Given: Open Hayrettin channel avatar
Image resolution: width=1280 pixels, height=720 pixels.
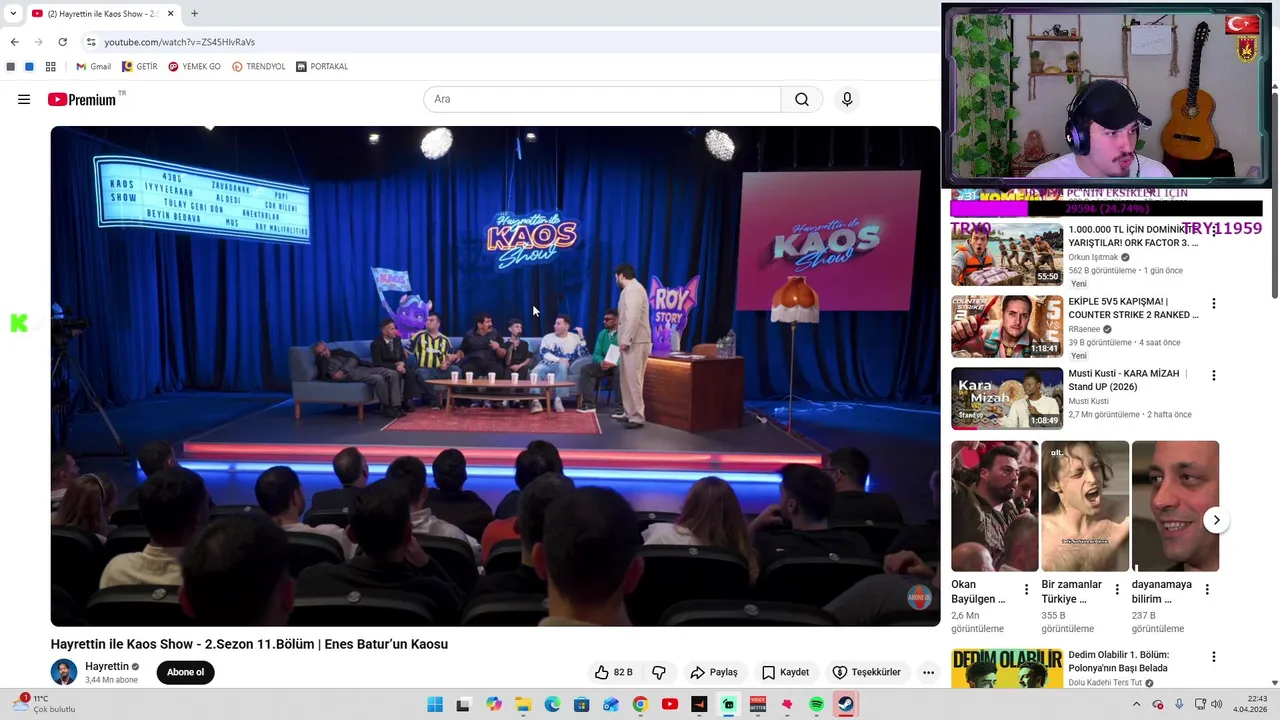Looking at the screenshot, I should click(64, 672).
